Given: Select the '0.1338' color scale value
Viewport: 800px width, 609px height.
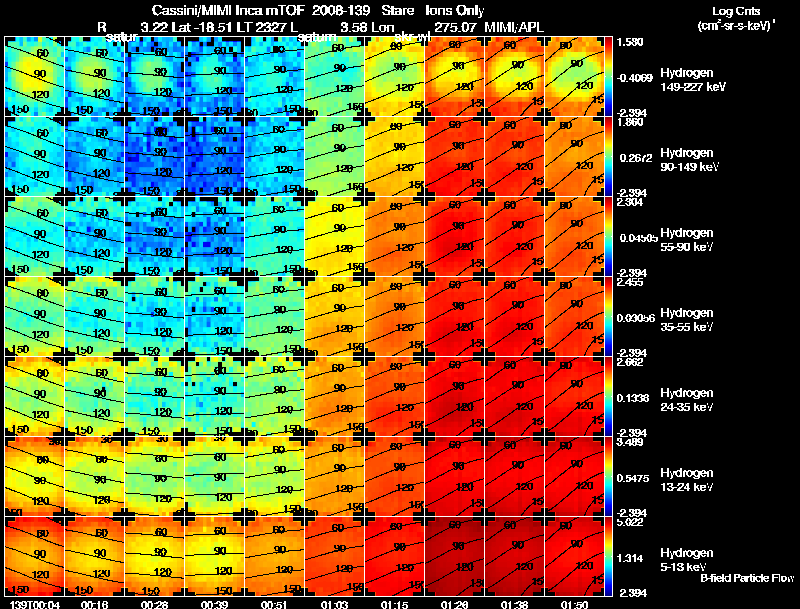Looking at the screenshot, I should pyautogui.click(x=632, y=398).
